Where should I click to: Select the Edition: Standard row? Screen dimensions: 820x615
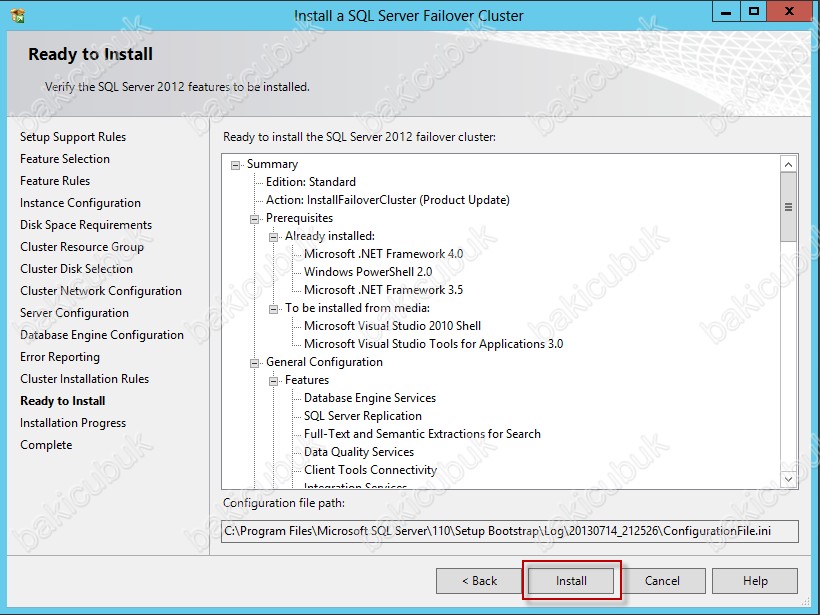coord(311,182)
